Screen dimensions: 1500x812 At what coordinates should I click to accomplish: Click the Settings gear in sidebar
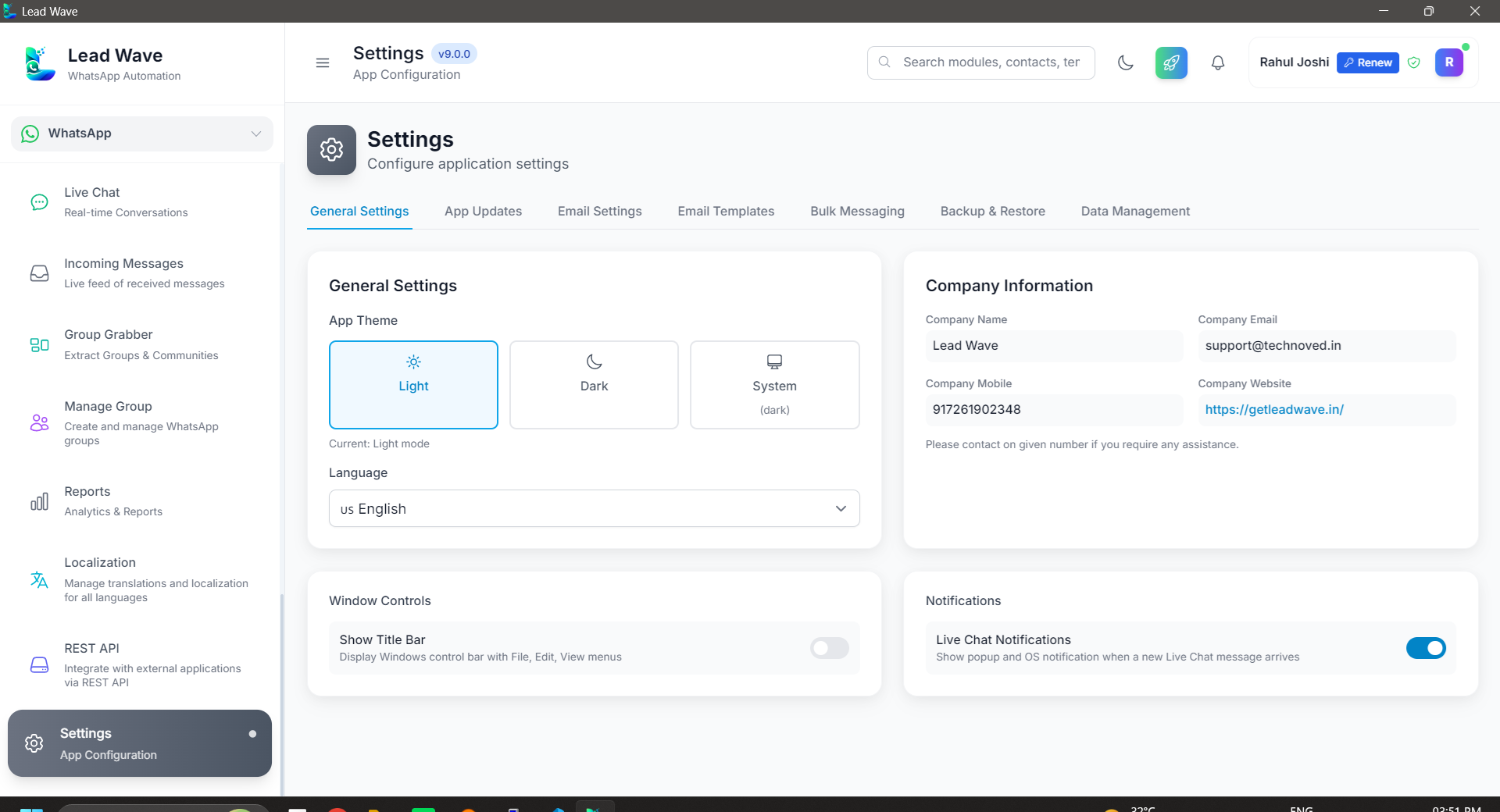click(x=34, y=743)
